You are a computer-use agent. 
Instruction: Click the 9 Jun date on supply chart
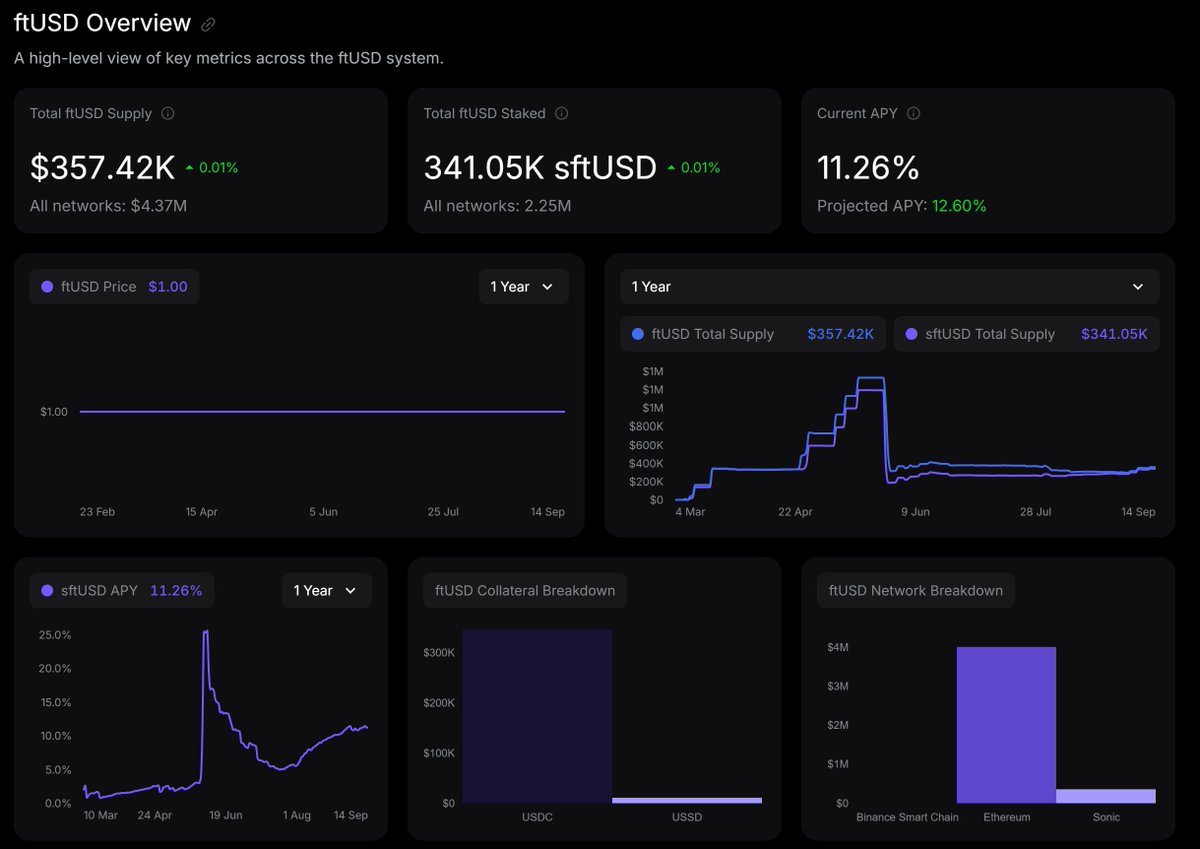point(914,512)
